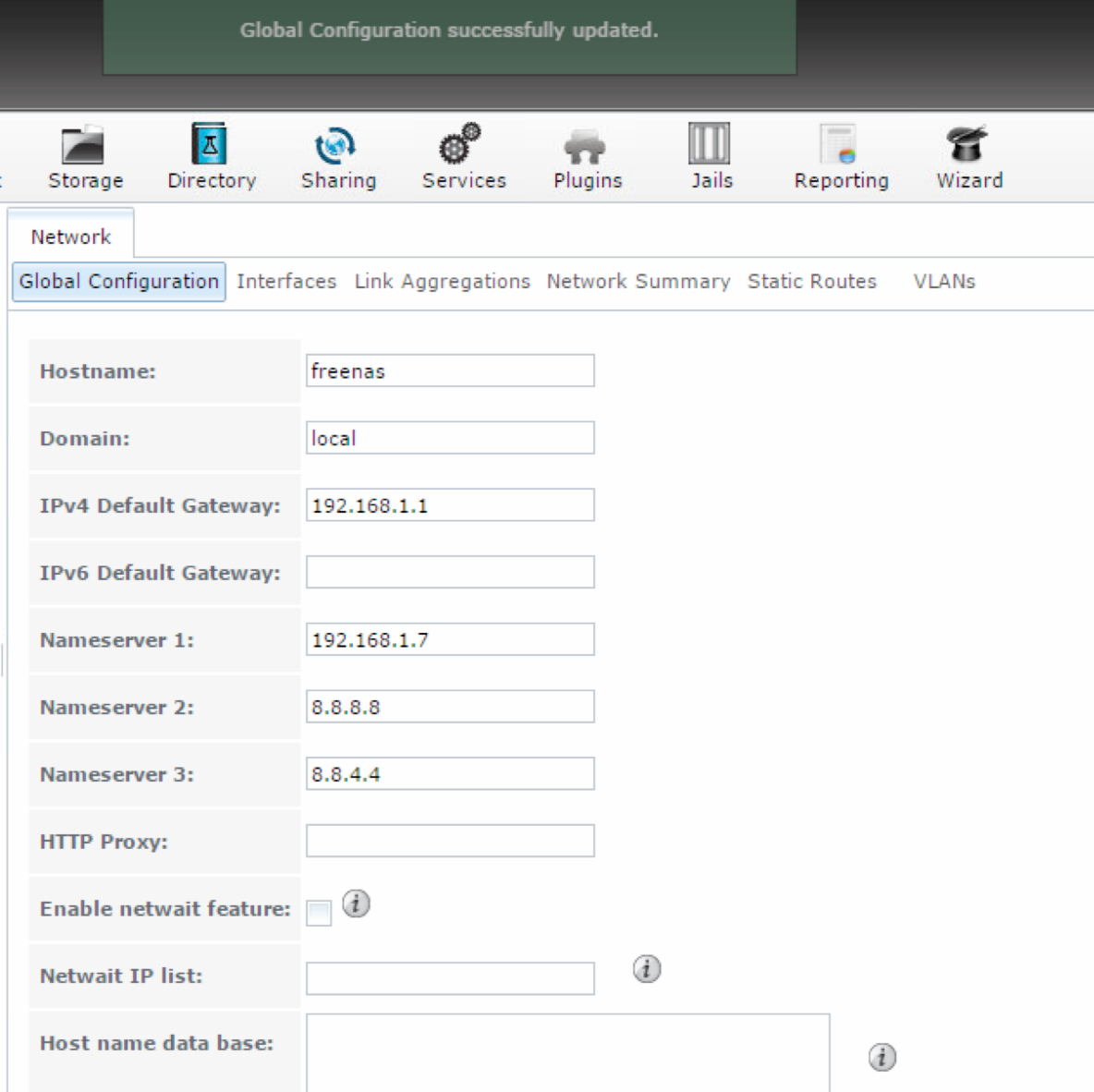Click the Nameserver 3 field with 8.8.4.4
This screenshot has width=1094, height=1092.
[x=450, y=773]
